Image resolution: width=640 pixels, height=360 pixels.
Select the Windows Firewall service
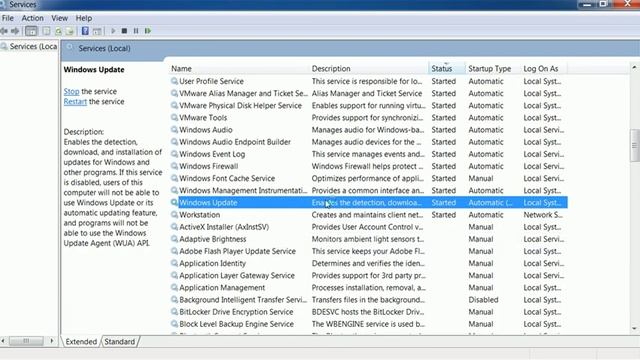[369, 166]
